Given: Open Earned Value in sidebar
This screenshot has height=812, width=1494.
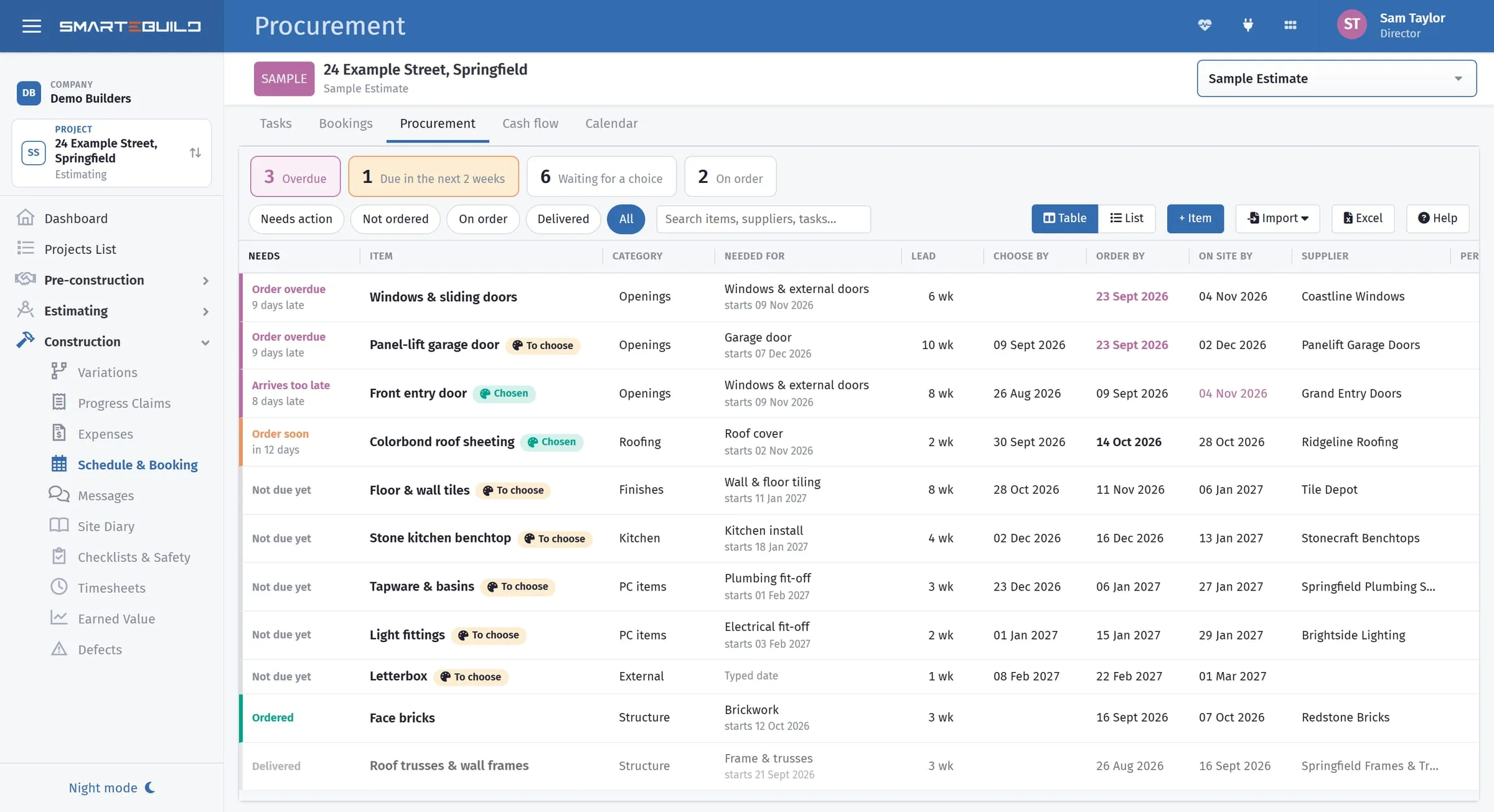Looking at the screenshot, I should click(116, 618).
